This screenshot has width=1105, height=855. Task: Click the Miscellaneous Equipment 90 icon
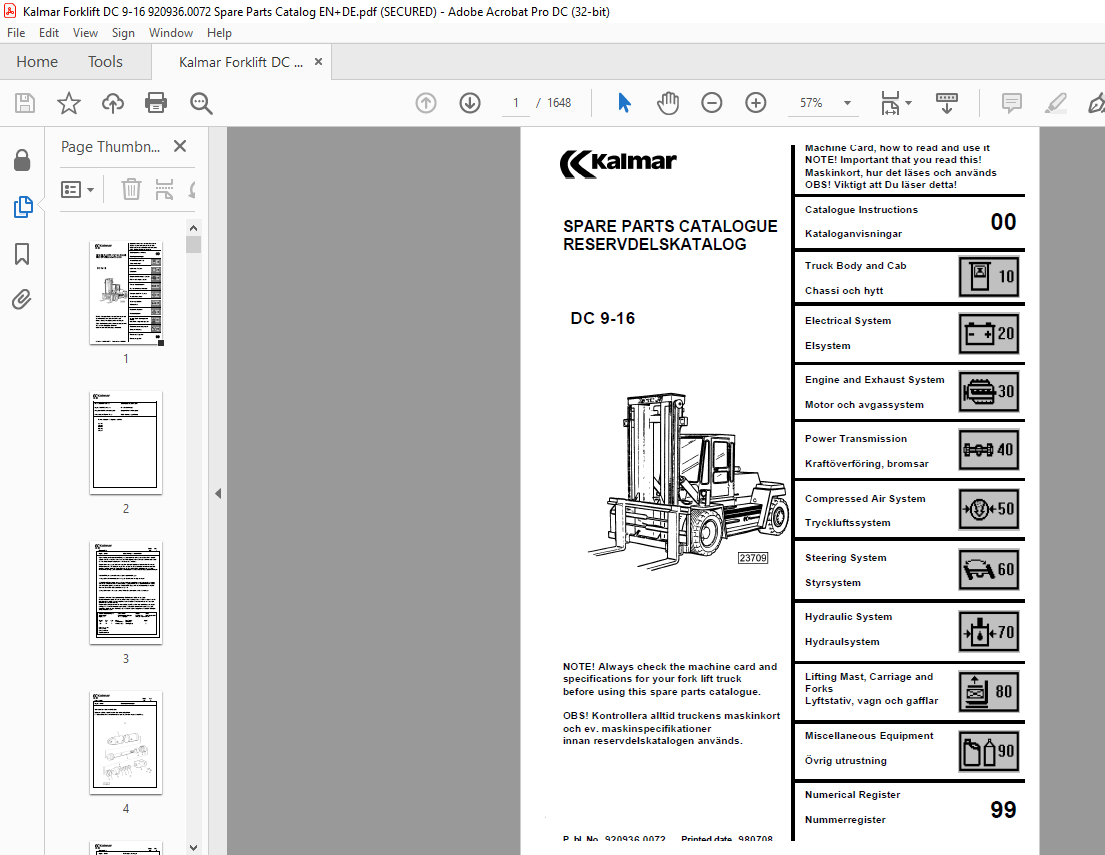pos(989,751)
